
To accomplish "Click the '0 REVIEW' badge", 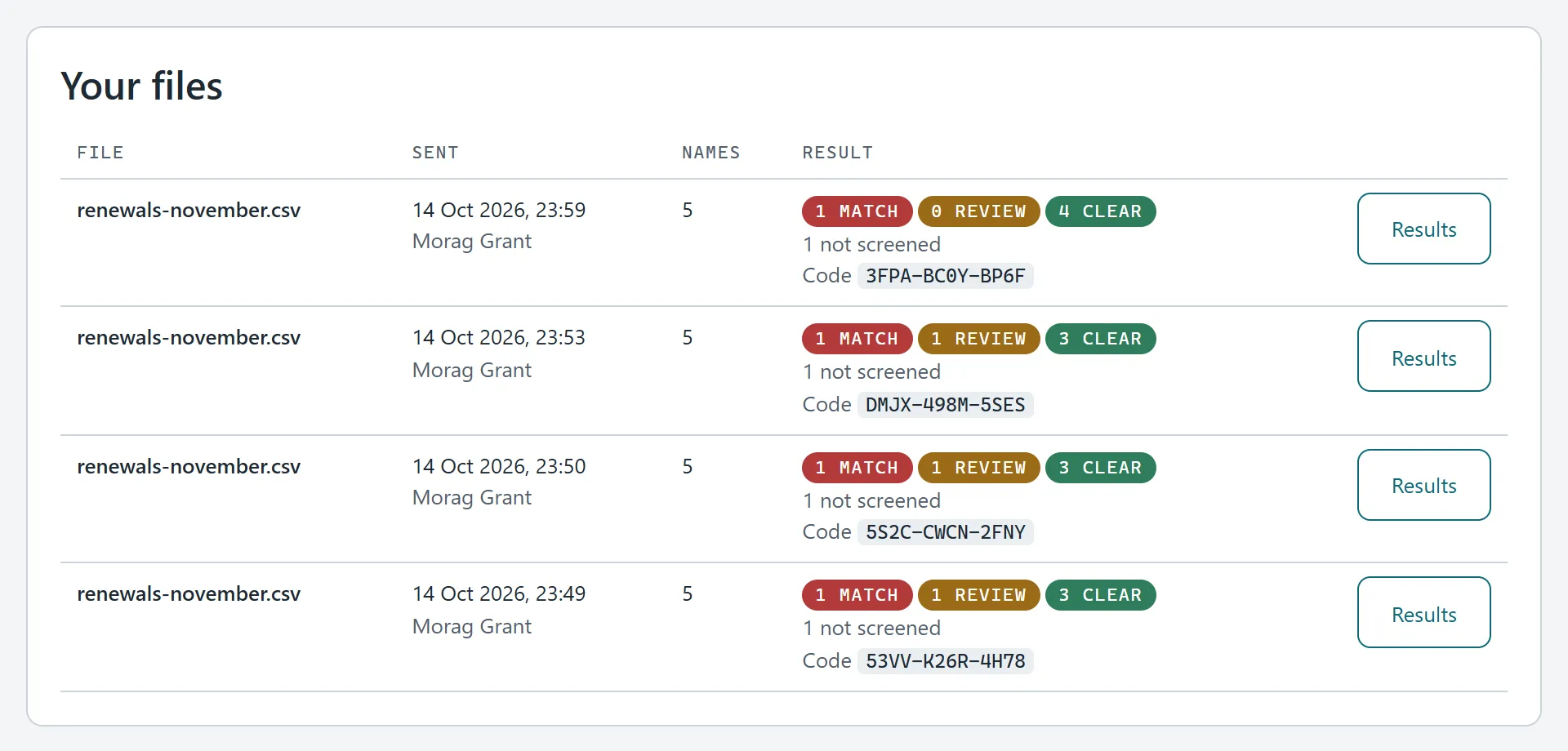I will pos(978,211).
